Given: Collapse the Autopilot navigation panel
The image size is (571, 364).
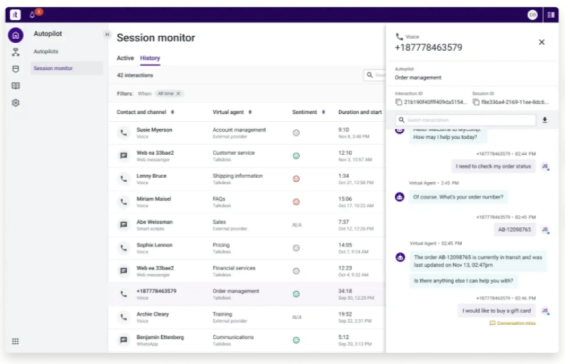Looking at the screenshot, I should pyautogui.click(x=107, y=34).
